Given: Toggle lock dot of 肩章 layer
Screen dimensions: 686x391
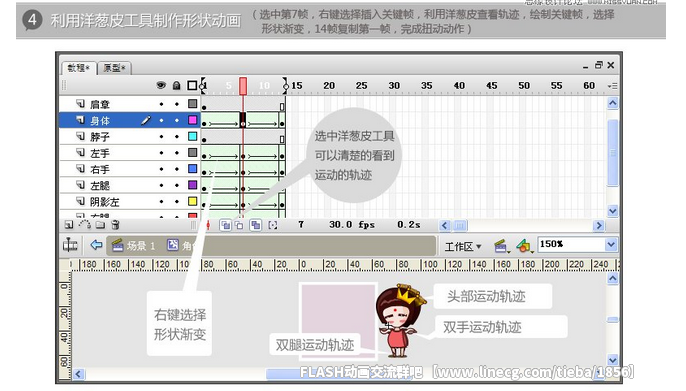Looking at the screenshot, I should pos(177,104).
